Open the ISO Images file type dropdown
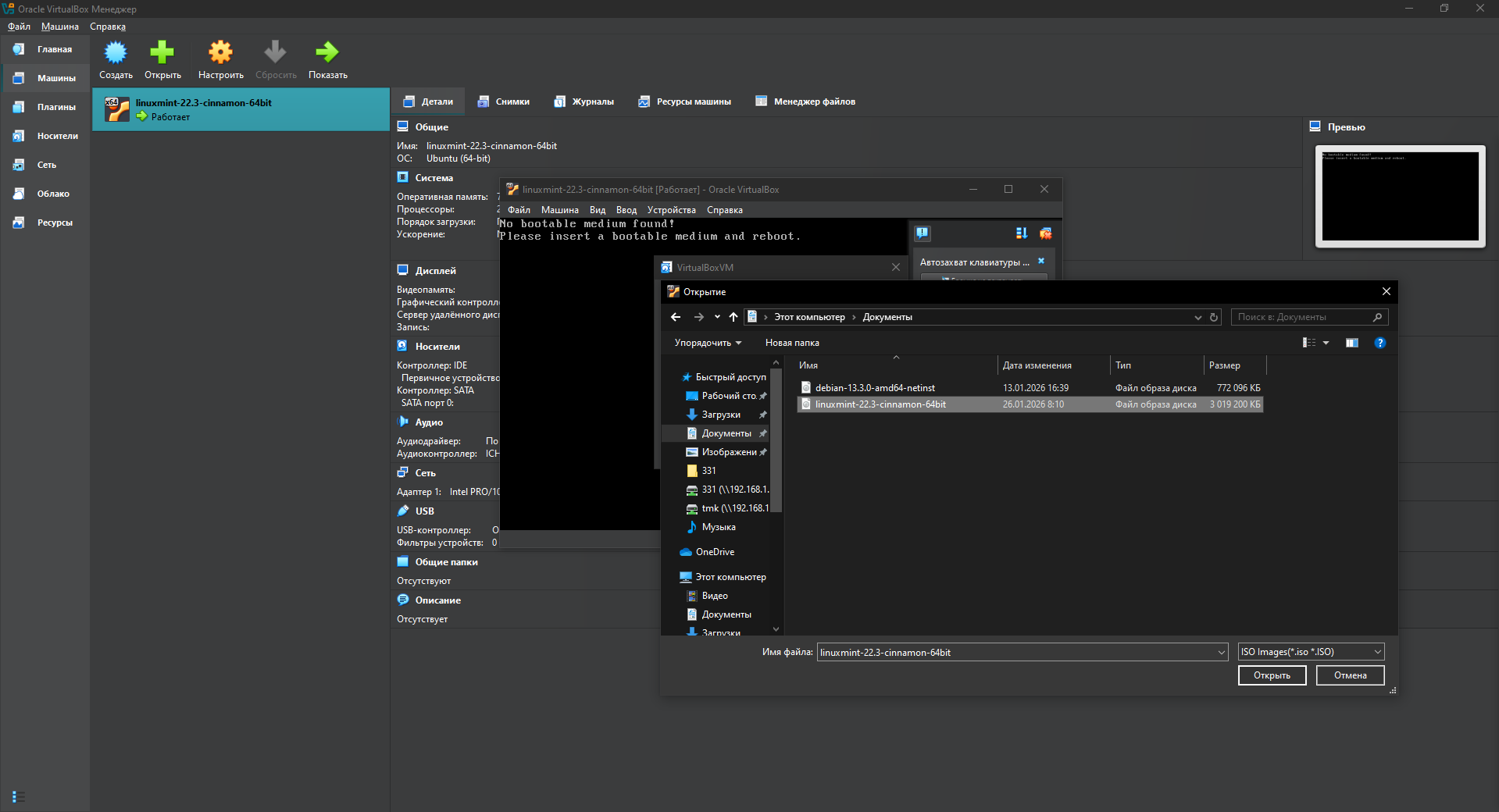 tap(1311, 652)
